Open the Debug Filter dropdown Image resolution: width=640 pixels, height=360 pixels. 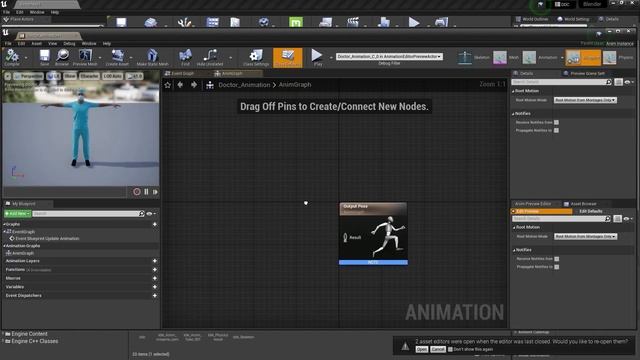[389, 57]
